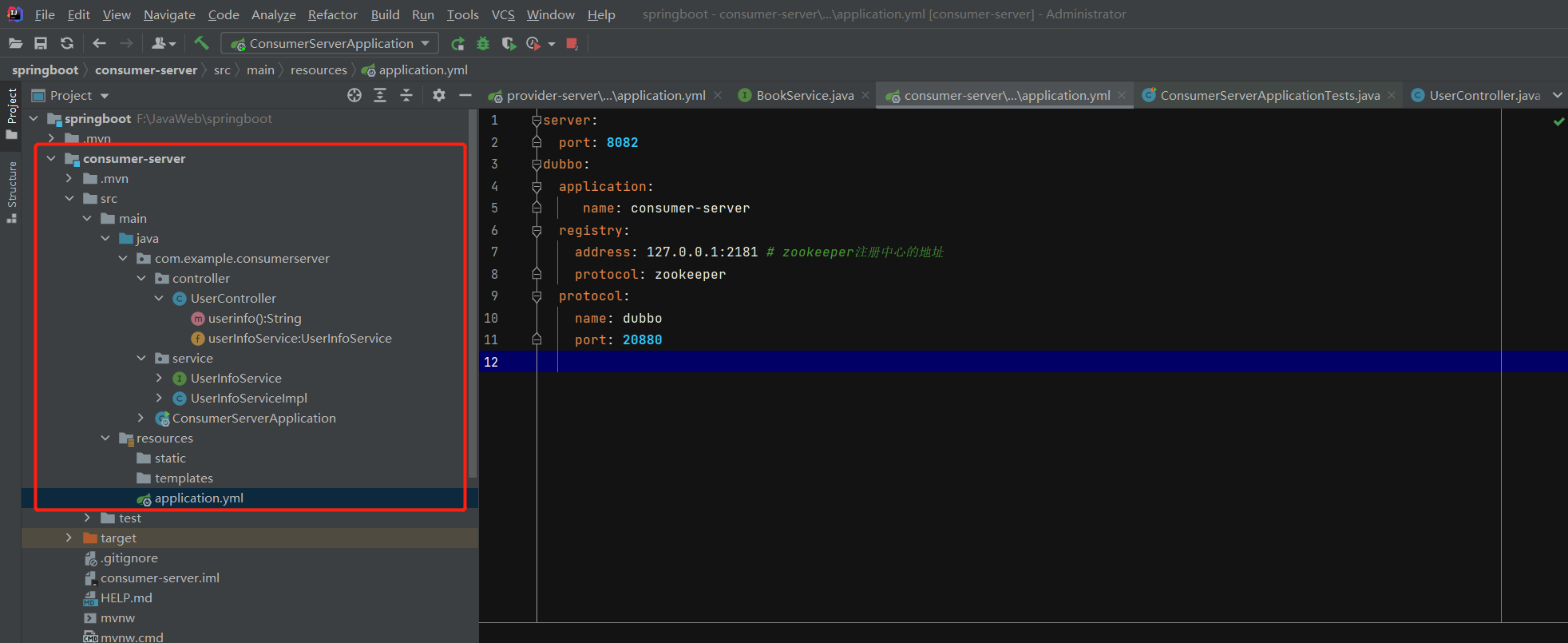Viewport: 1568px width, 643px height.
Task: Open the VCS menu
Action: 503,14
